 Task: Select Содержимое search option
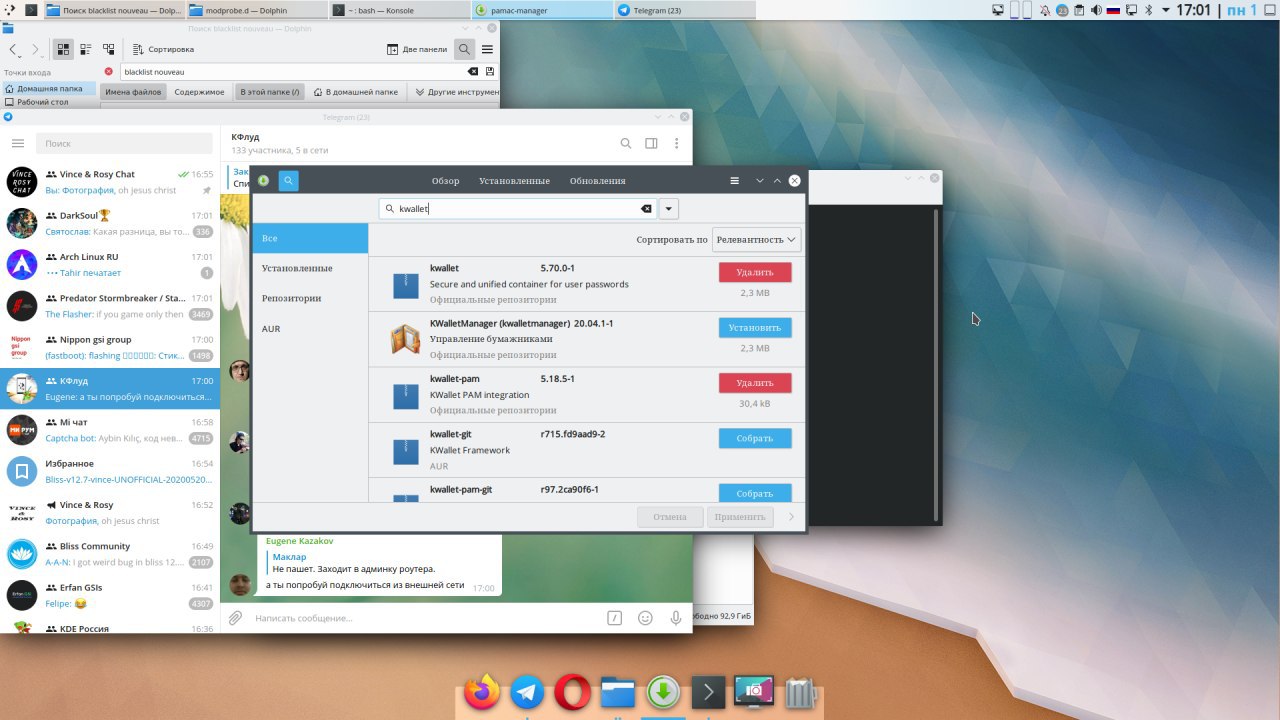pos(199,92)
